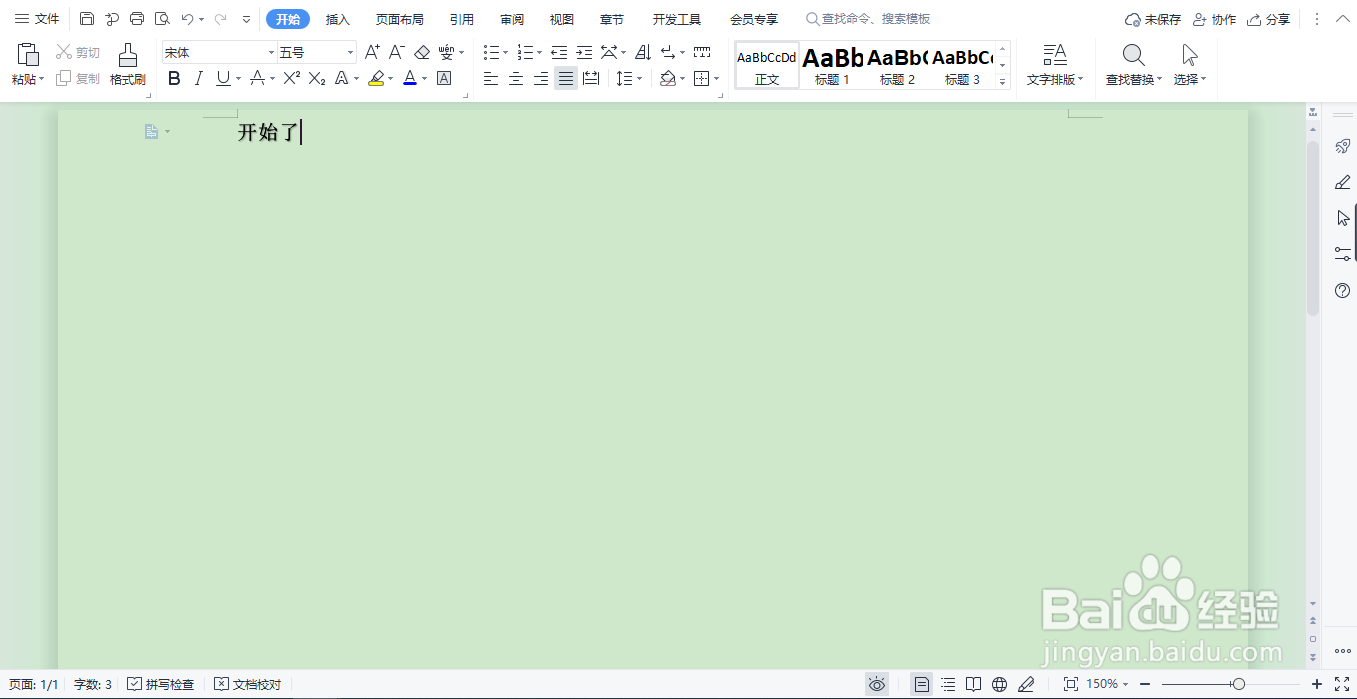This screenshot has width=1357, height=699.
Task: Toggle eye protection mode in status bar
Action: pyautogui.click(x=877, y=685)
